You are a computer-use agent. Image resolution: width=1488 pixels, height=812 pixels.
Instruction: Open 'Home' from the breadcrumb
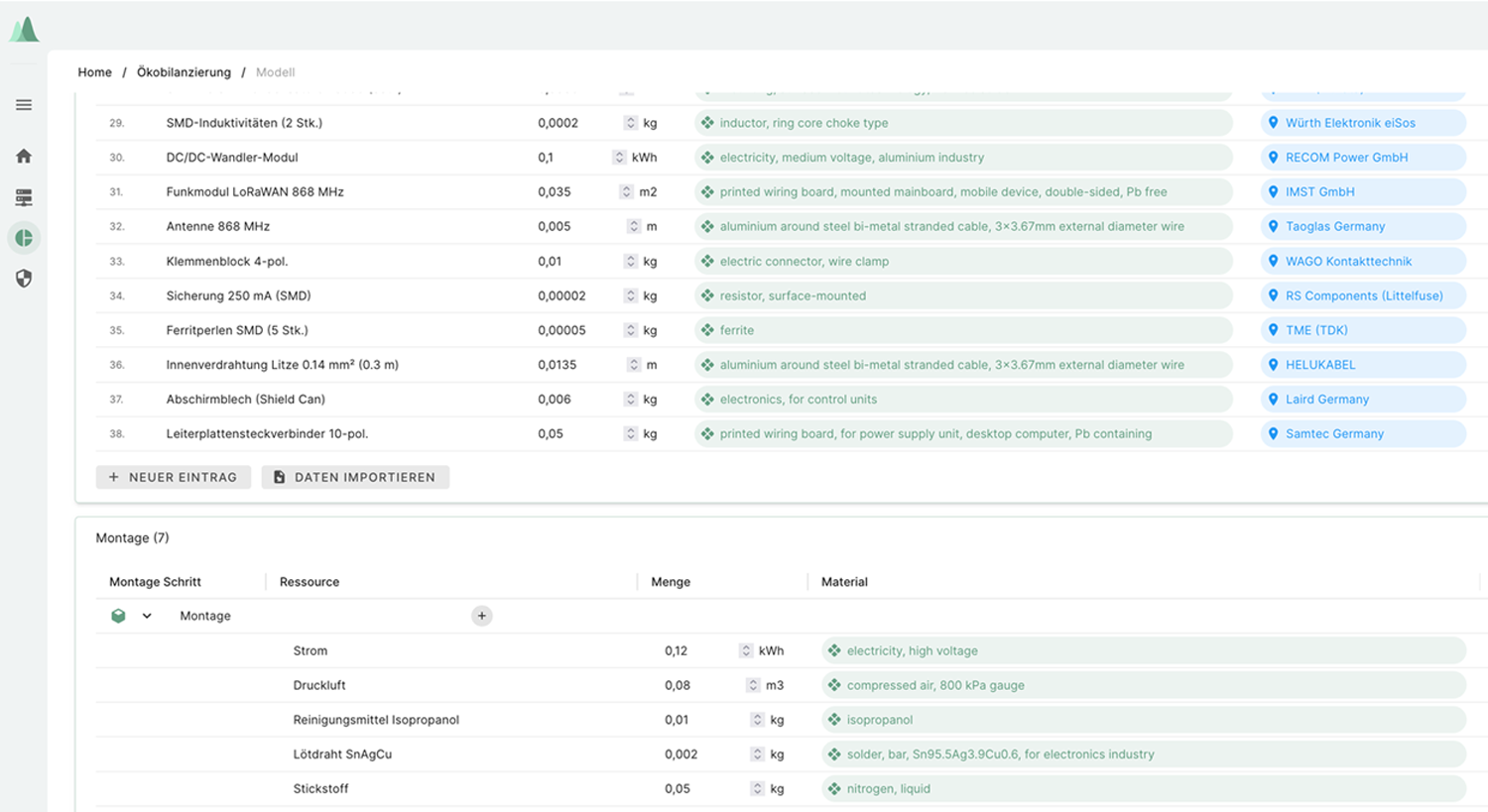[94, 71]
